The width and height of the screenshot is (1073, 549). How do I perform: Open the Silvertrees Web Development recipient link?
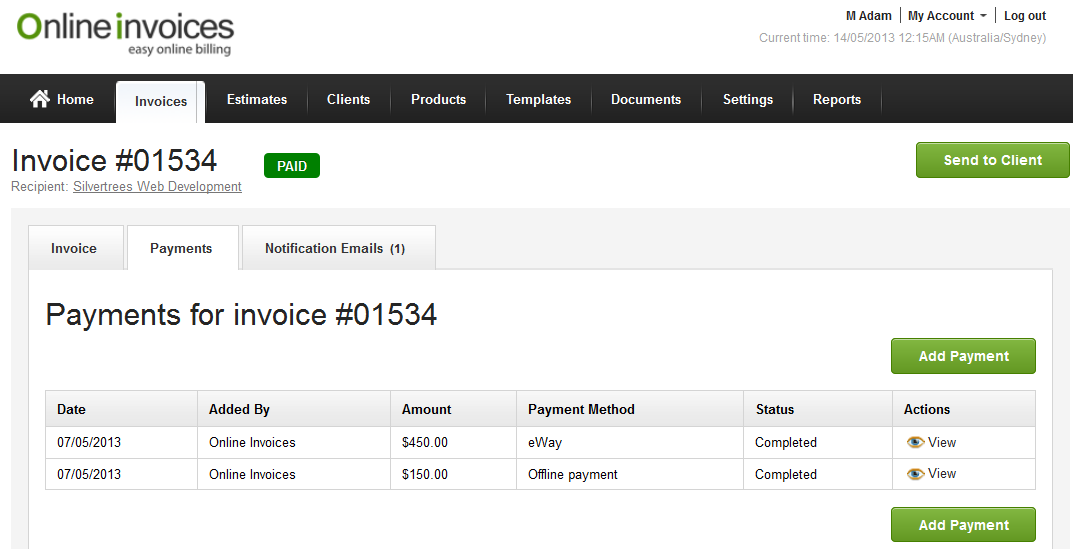157,186
